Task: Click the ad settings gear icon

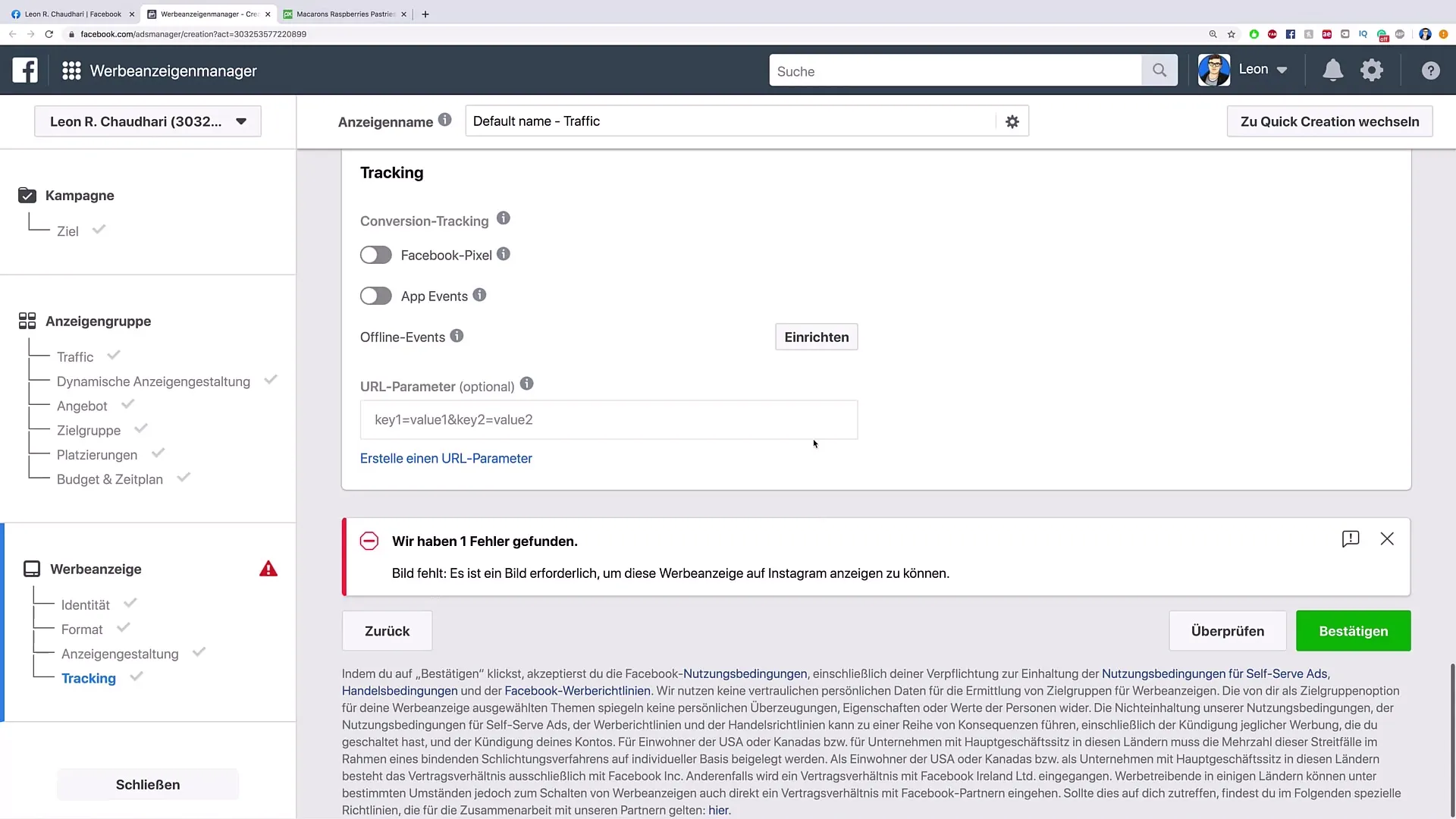Action: click(x=1012, y=121)
